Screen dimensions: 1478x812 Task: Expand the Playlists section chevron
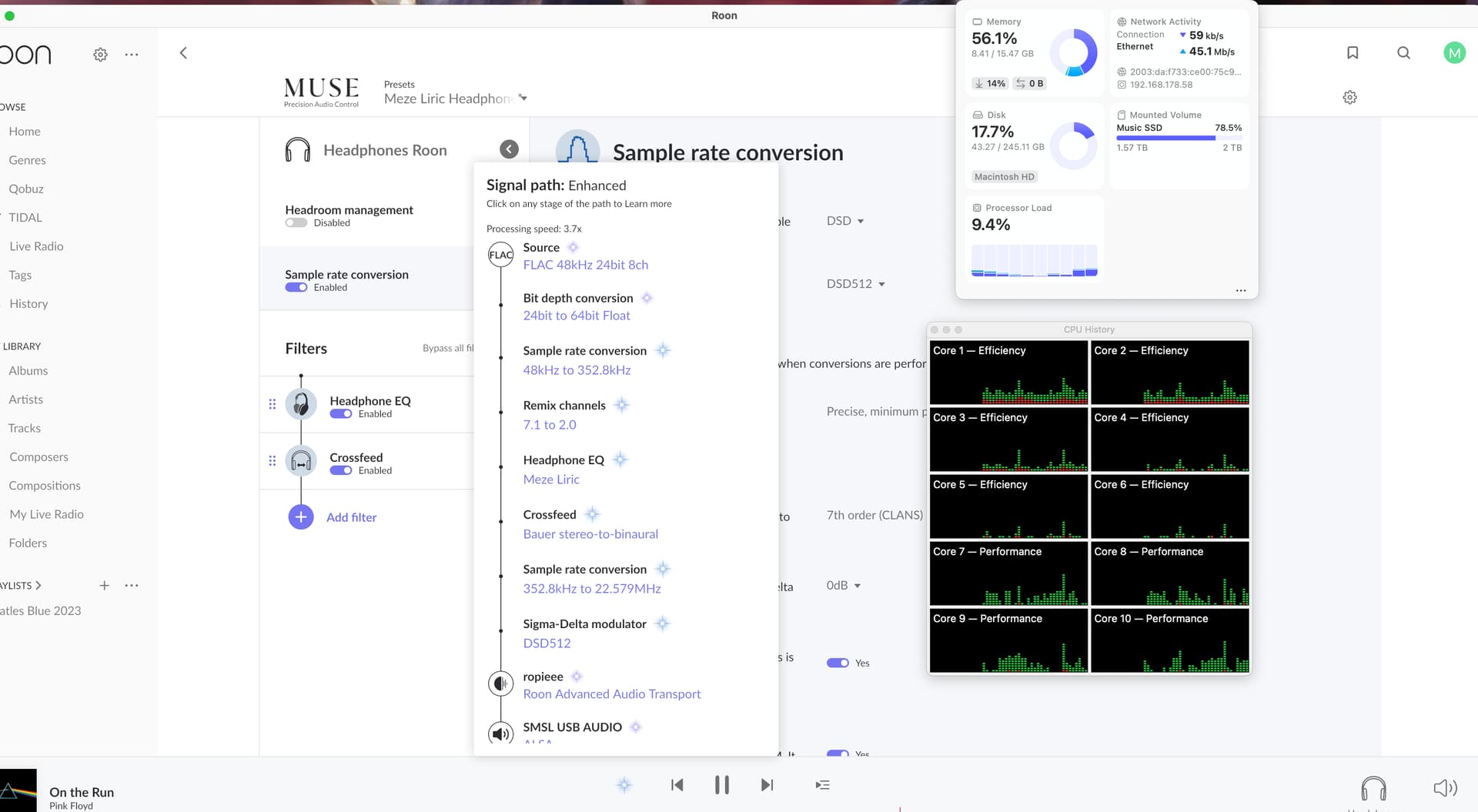tap(38, 586)
